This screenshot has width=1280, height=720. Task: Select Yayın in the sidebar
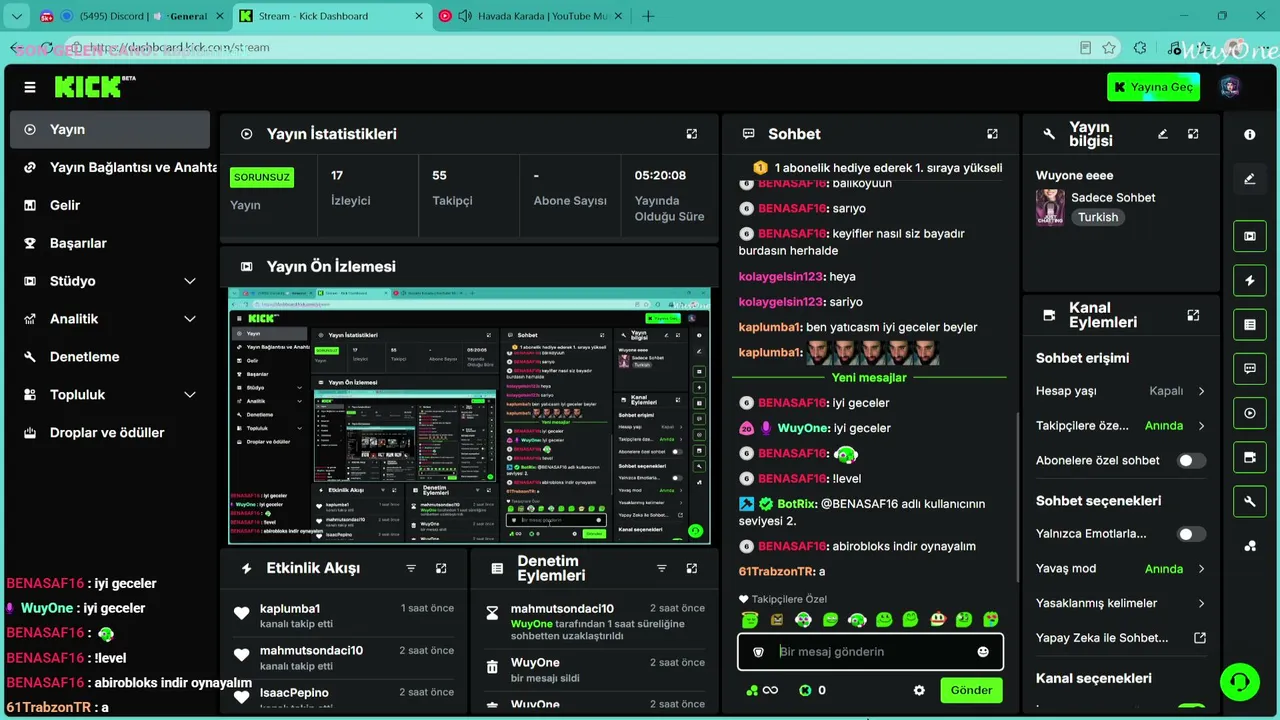pyautogui.click(x=110, y=129)
